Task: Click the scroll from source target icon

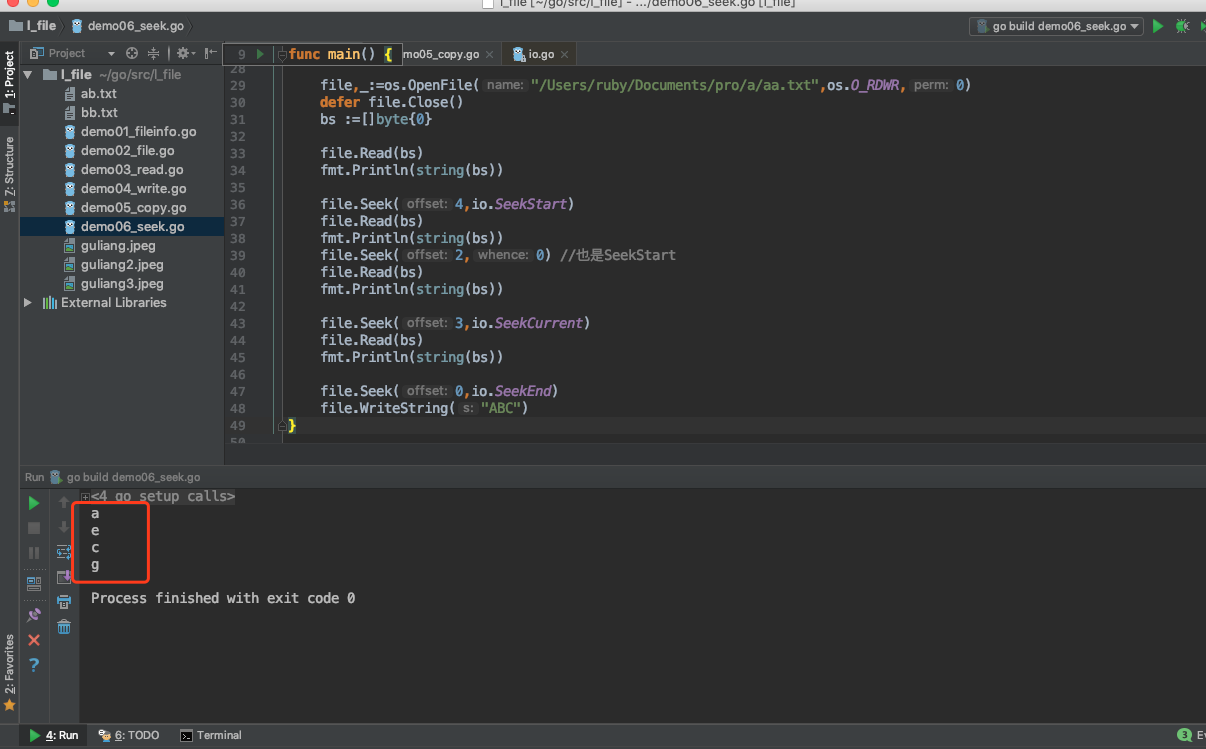Action: point(132,53)
